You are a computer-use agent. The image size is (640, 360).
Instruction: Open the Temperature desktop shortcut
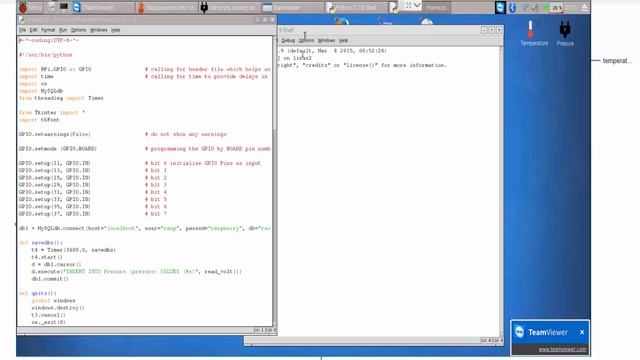(533, 33)
